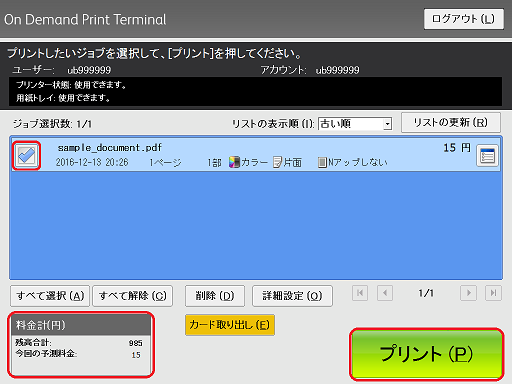This screenshot has height=384, width=512.
Task: Open 詳細設定 (O) advanced settings
Action: [x=292, y=296]
